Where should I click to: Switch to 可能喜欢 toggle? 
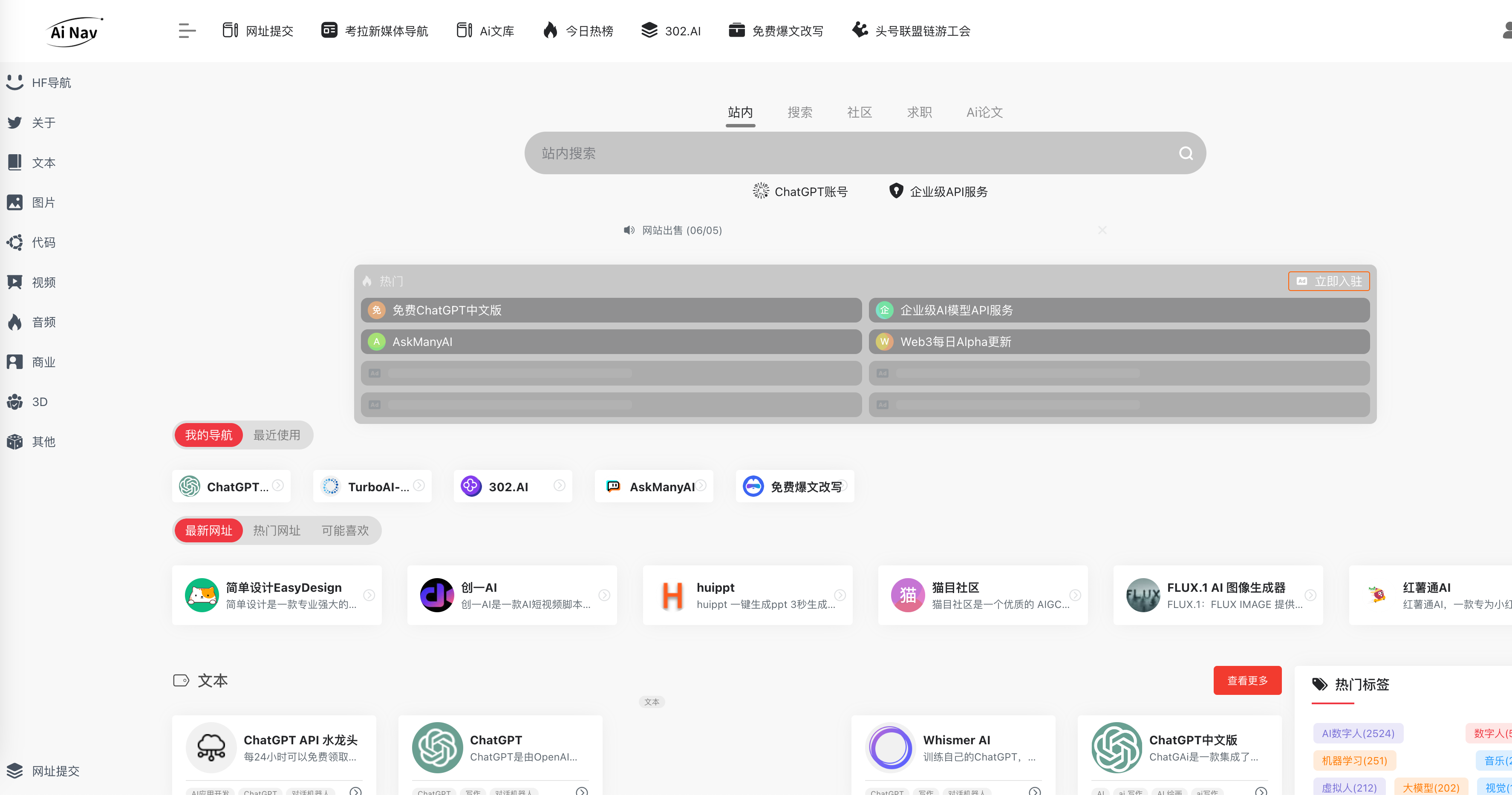[344, 530]
